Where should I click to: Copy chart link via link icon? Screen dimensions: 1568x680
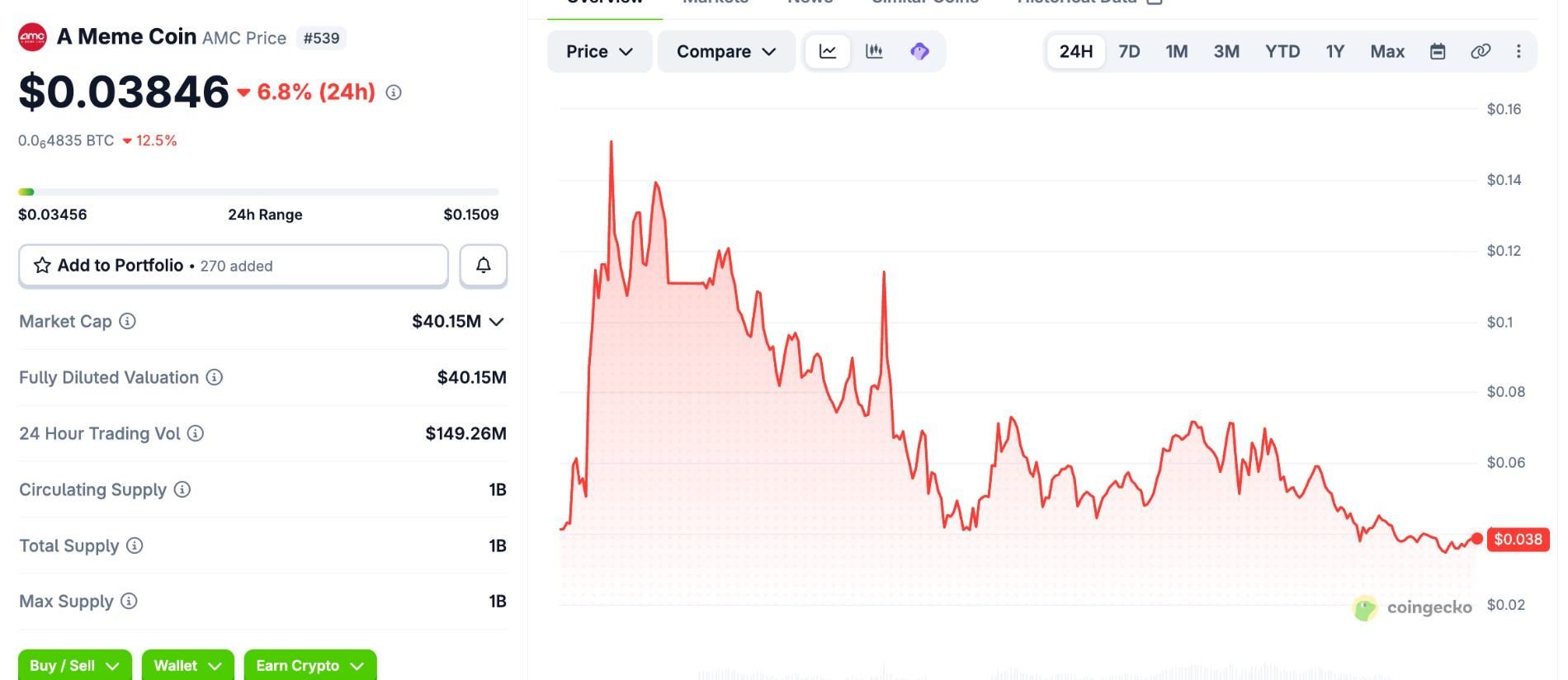tap(1481, 52)
